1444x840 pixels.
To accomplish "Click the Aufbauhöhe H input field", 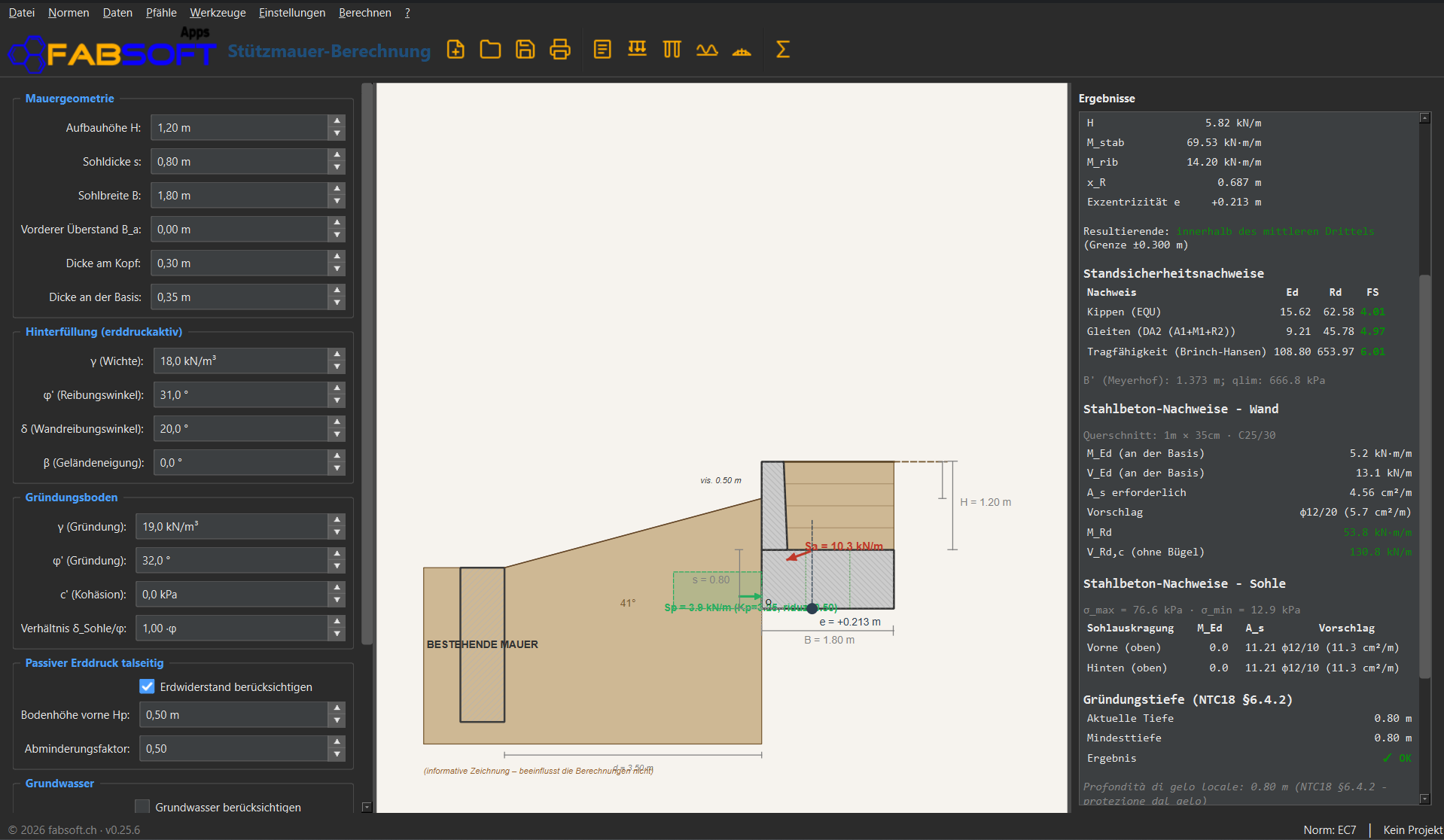I will point(239,128).
